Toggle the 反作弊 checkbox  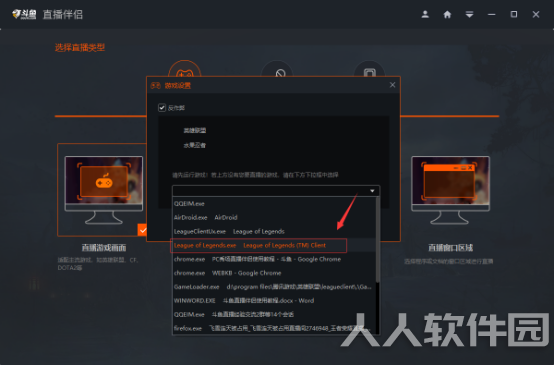click(162, 108)
